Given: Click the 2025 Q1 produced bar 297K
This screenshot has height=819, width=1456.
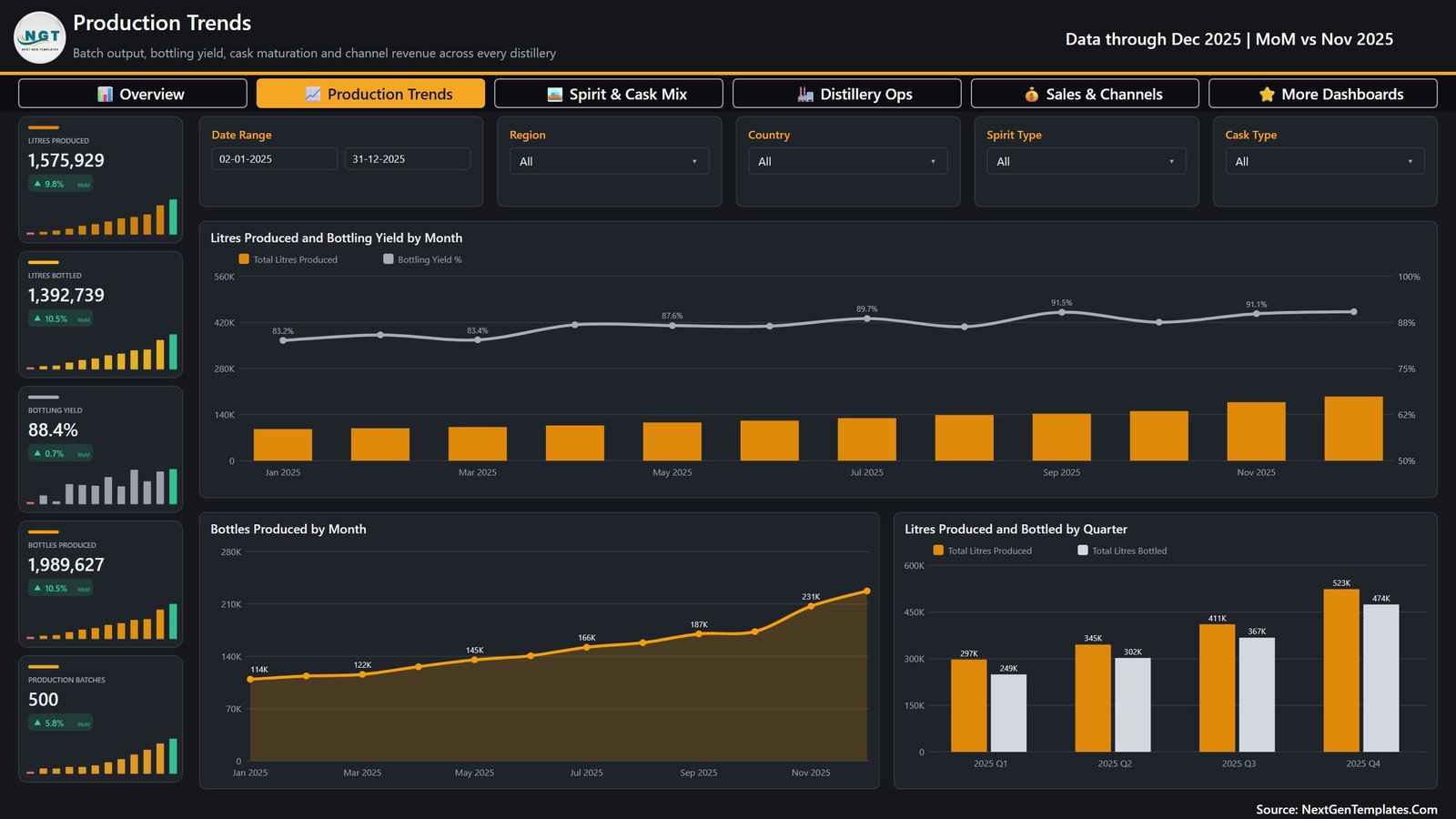Looking at the screenshot, I should point(969,705).
